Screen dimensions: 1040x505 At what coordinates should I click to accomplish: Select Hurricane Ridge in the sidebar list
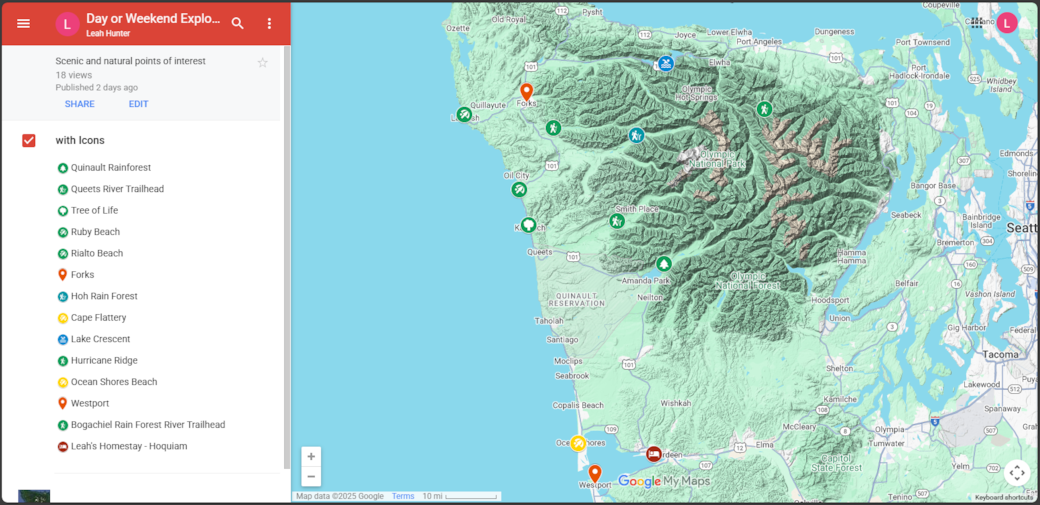point(104,360)
